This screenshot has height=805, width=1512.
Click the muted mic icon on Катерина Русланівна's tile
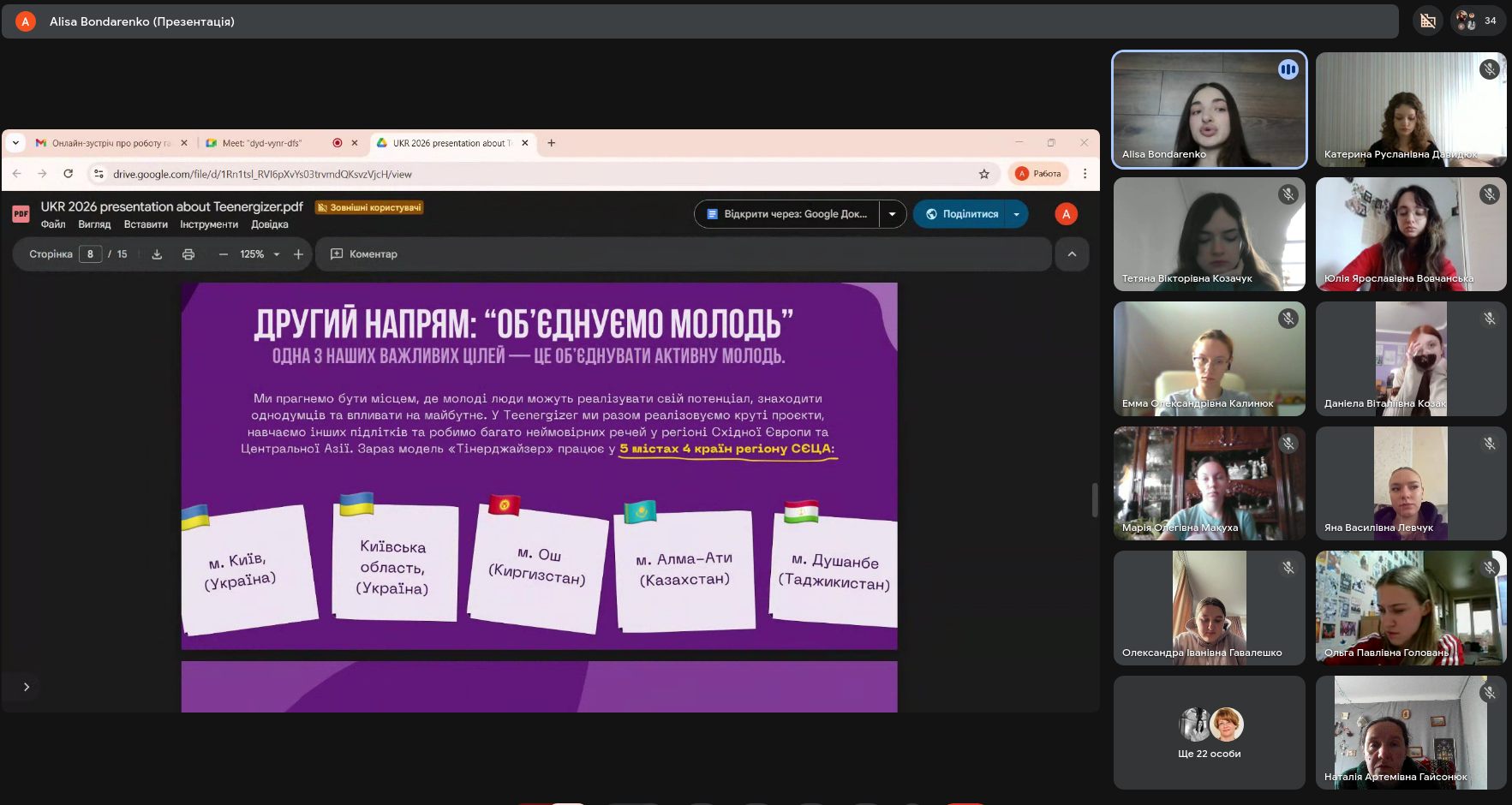1490,69
